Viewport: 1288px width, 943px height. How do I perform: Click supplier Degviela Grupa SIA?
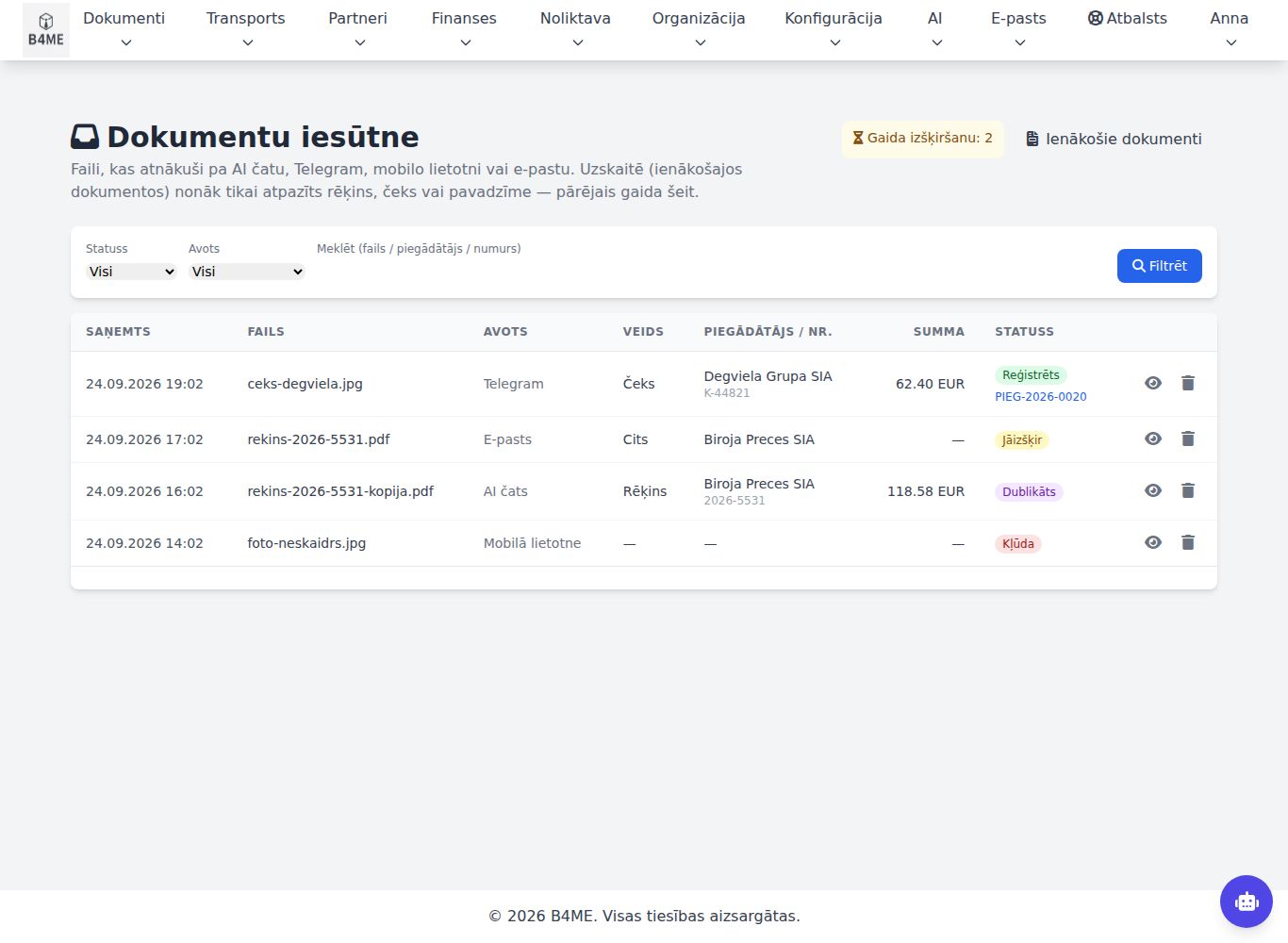tap(768, 376)
